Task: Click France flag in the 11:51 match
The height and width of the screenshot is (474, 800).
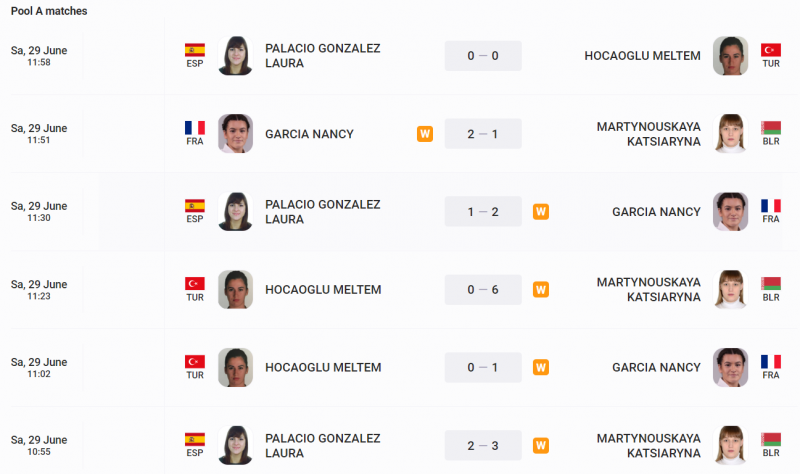Action: click(x=195, y=127)
